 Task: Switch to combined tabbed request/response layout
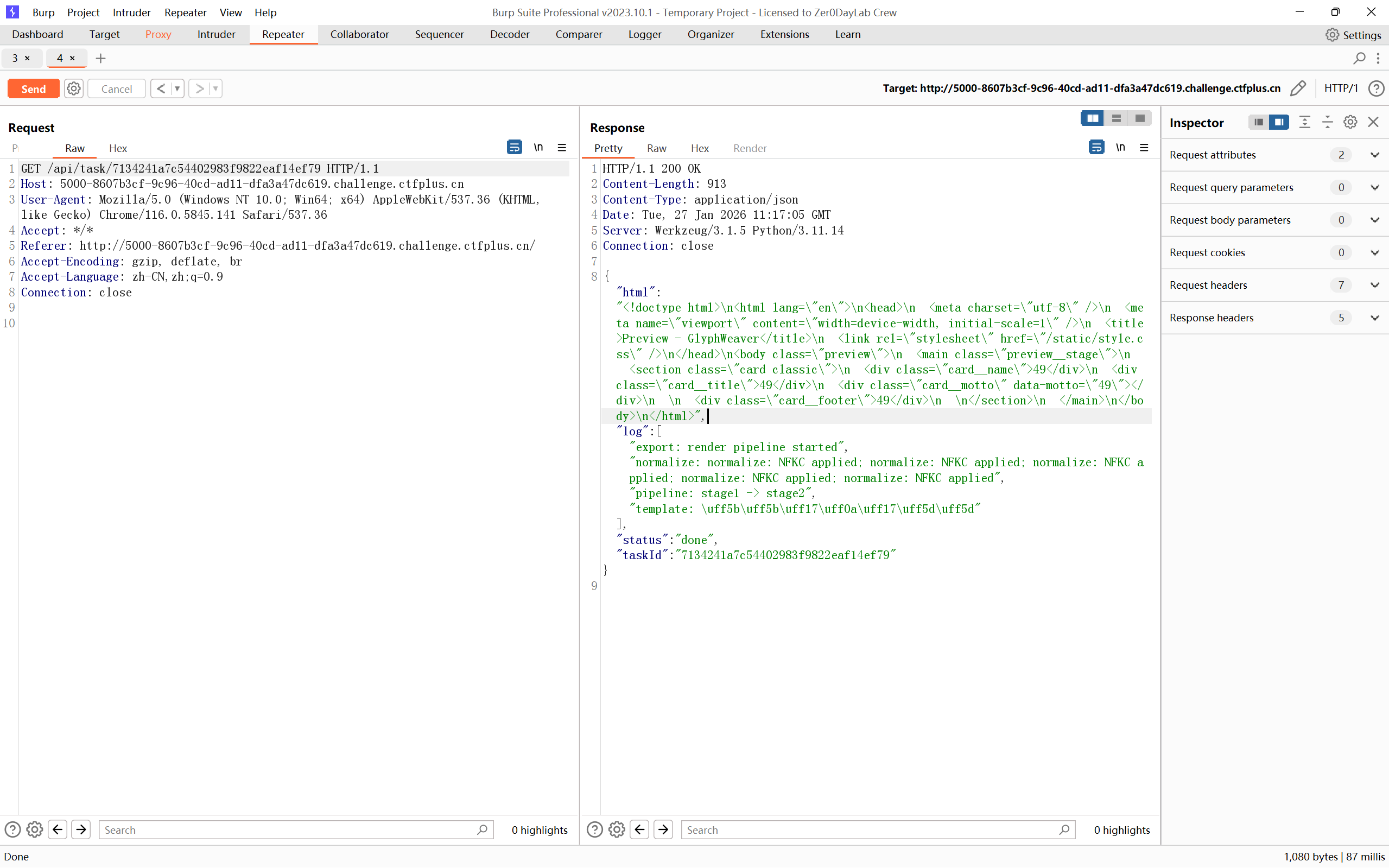click(1140, 118)
